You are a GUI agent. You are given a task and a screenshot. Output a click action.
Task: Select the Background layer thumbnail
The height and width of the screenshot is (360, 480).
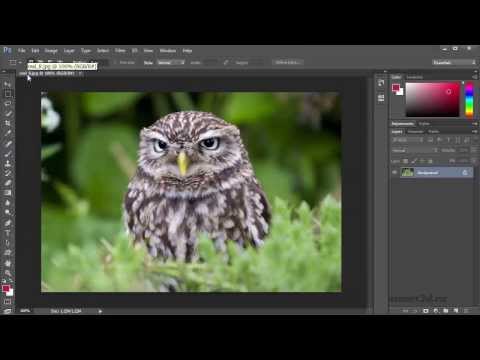407,172
